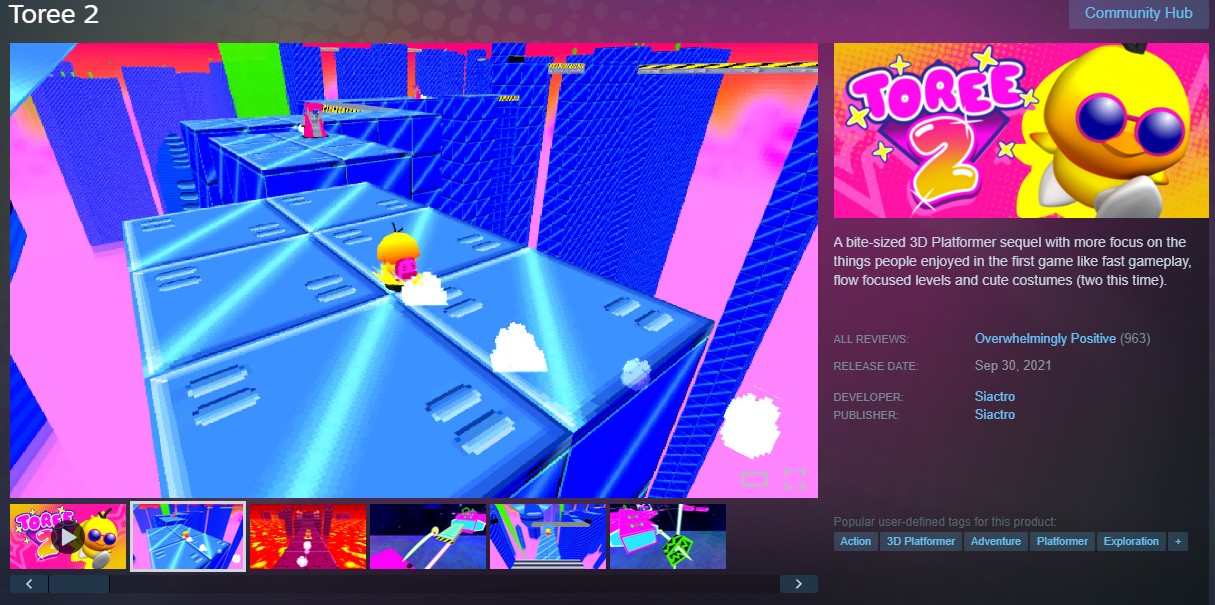Select the Adventure tag
The width and height of the screenshot is (1215, 605).
(996, 541)
